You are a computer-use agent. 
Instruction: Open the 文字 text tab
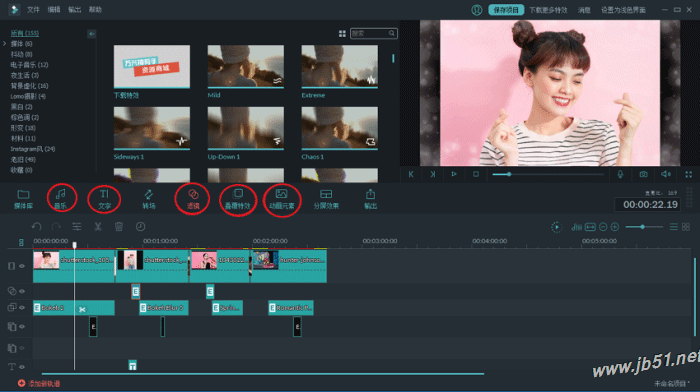pos(104,199)
